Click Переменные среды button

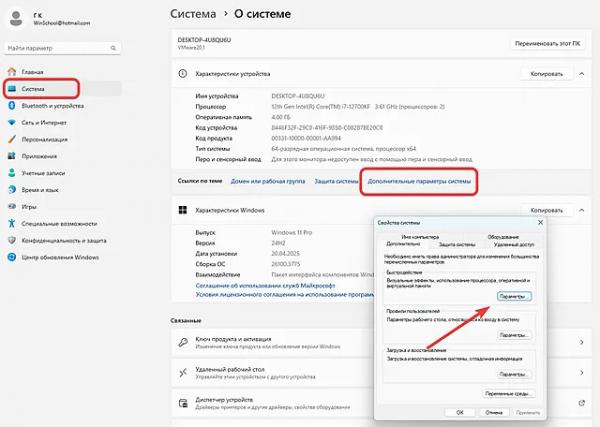click(508, 393)
